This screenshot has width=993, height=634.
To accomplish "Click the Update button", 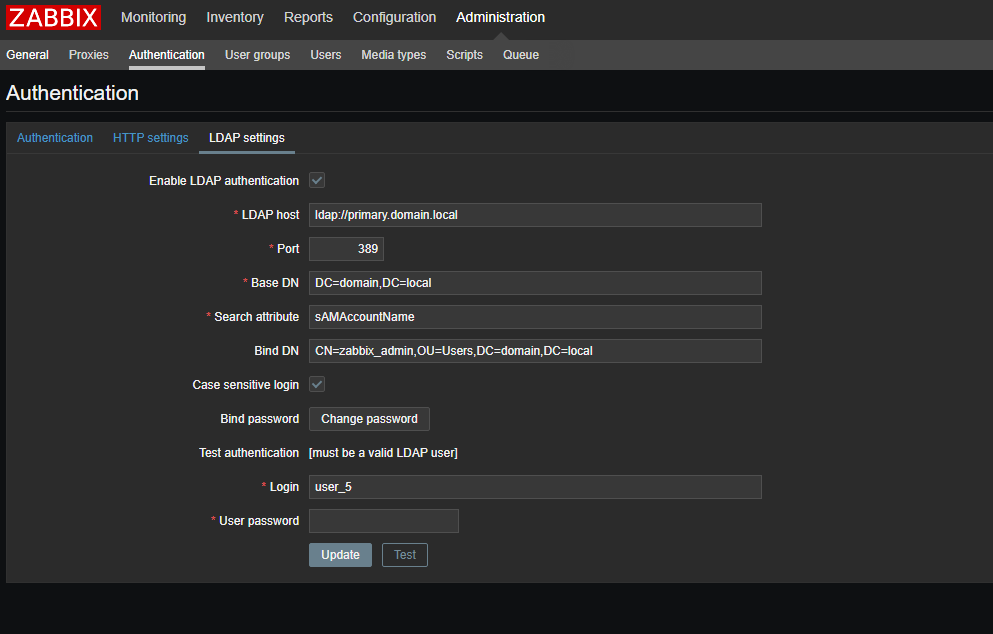I will coord(340,555).
